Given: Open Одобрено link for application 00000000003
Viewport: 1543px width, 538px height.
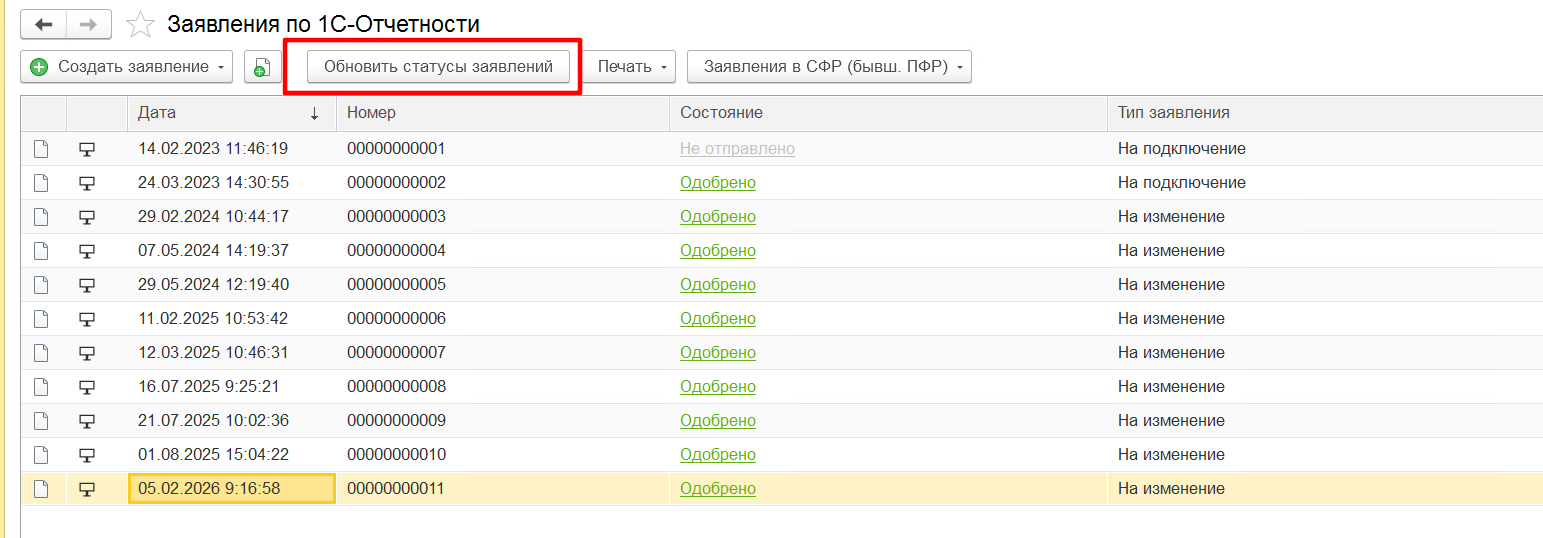Looking at the screenshot, I should pos(718,217).
